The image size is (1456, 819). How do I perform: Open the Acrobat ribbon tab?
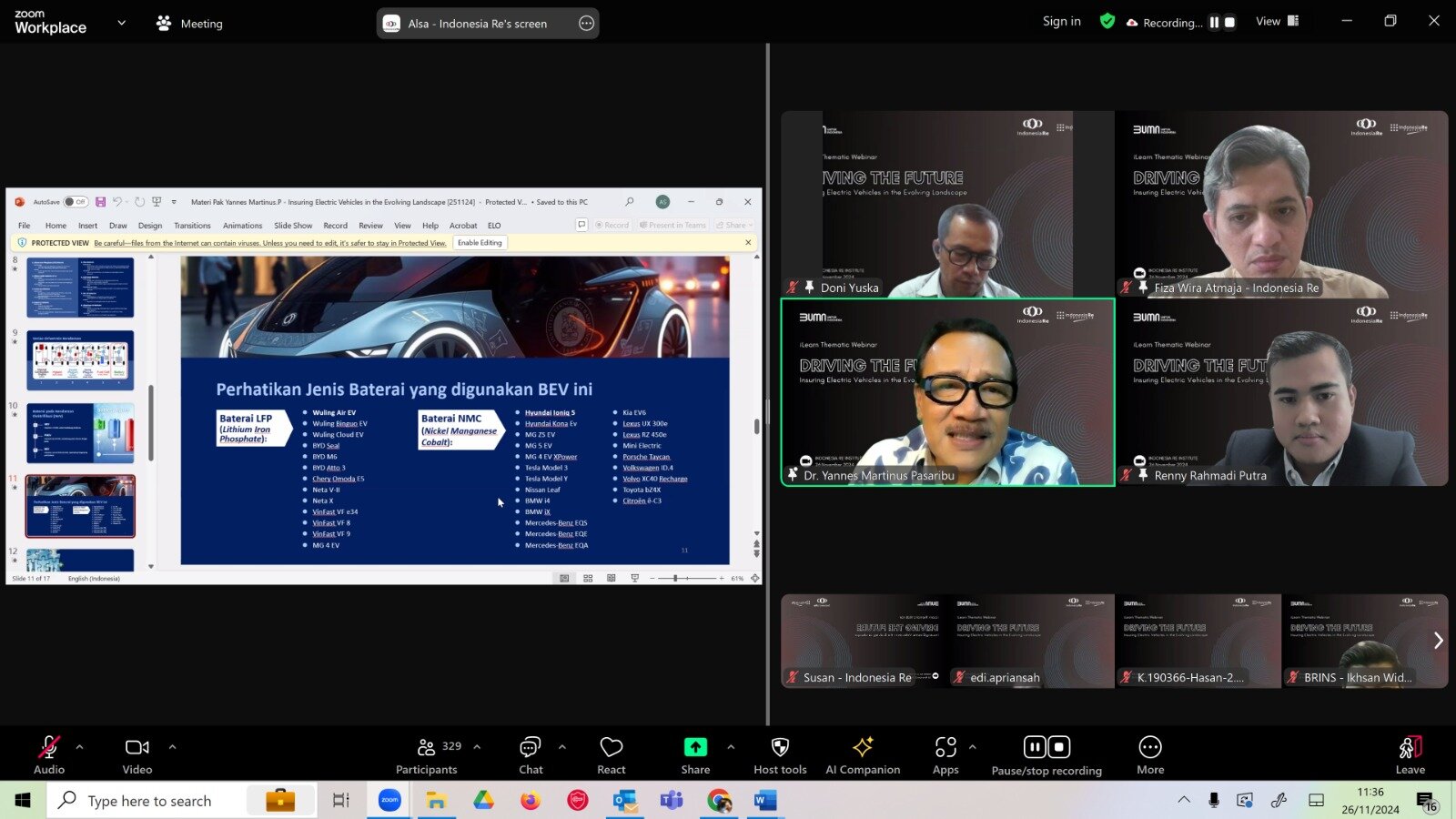[x=463, y=226]
